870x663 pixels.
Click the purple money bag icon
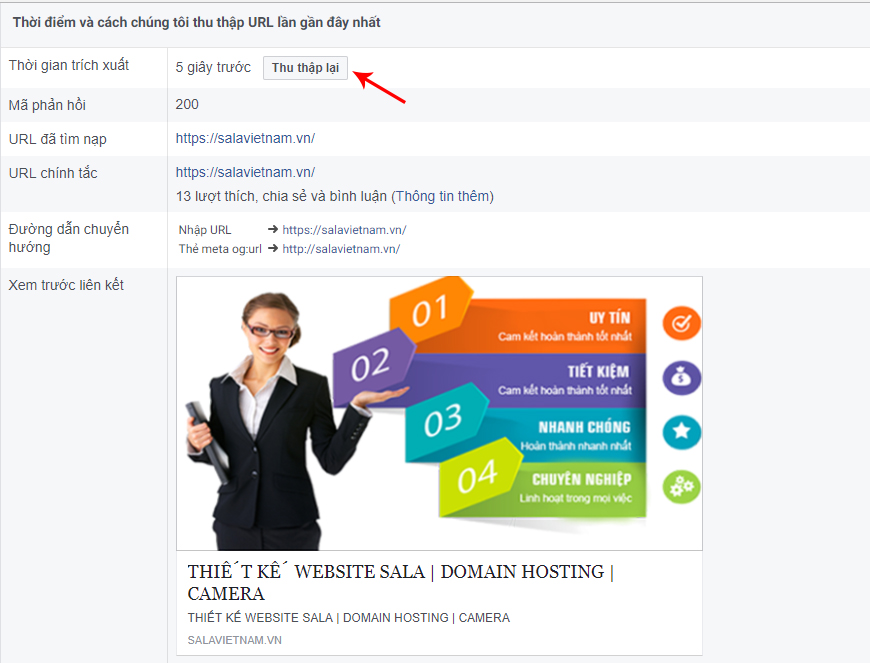point(681,378)
